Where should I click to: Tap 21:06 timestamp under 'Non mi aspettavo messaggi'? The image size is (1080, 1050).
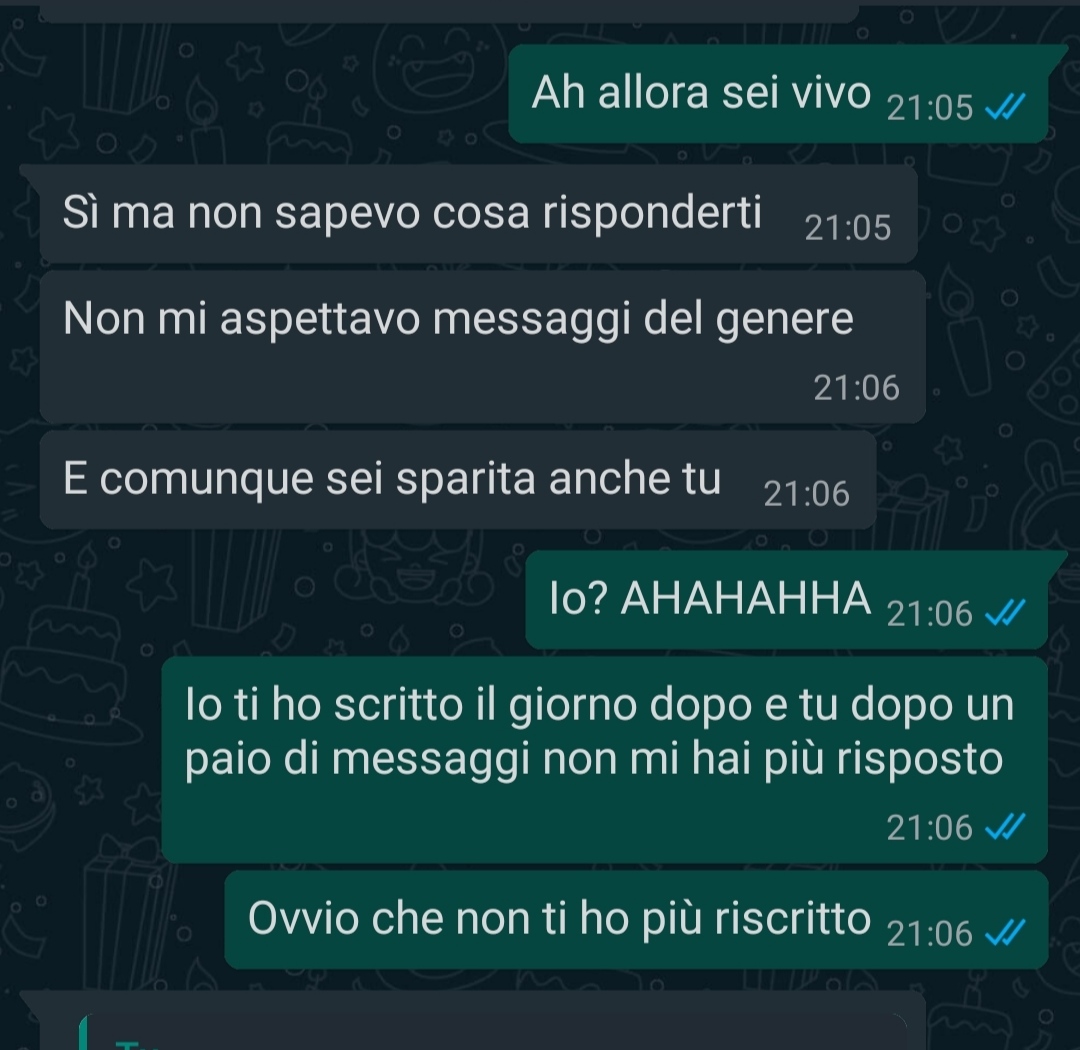point(856,388)
